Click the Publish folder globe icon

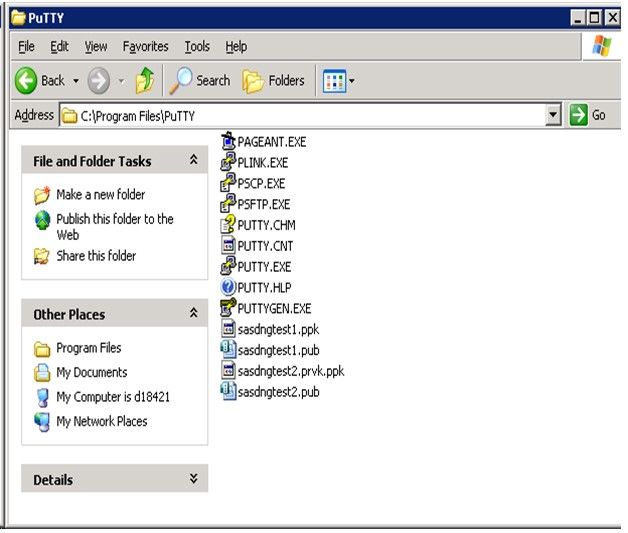click(x=42, y=220)
